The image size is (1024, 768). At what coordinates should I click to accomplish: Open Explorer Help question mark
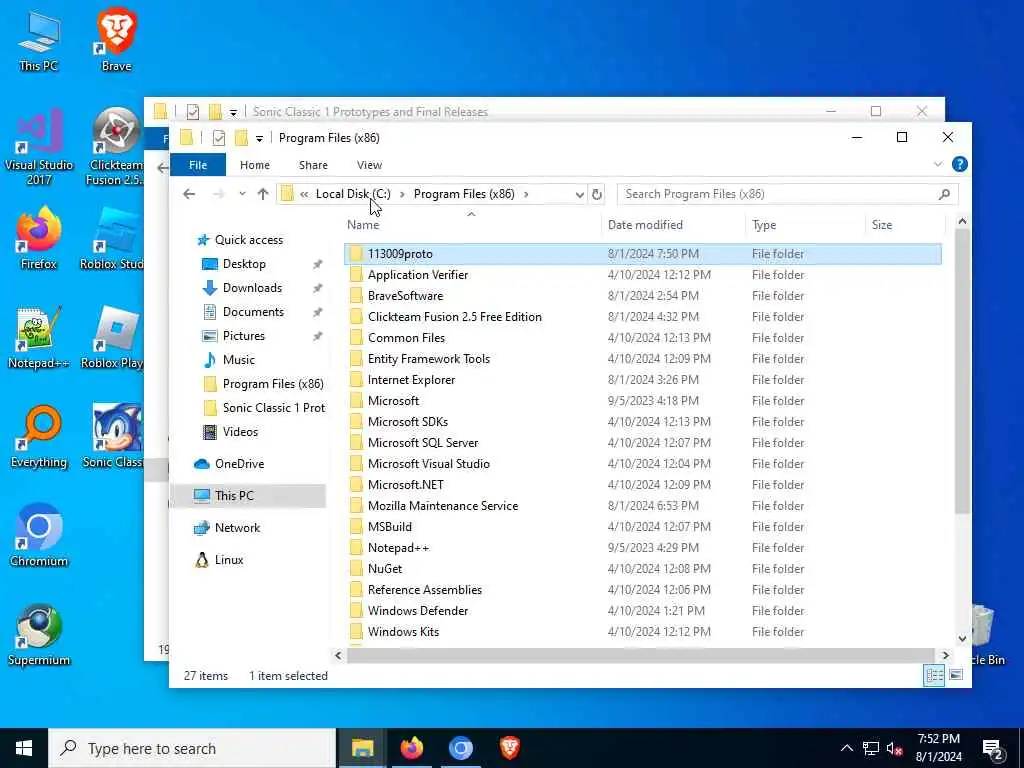pos(959,165)
